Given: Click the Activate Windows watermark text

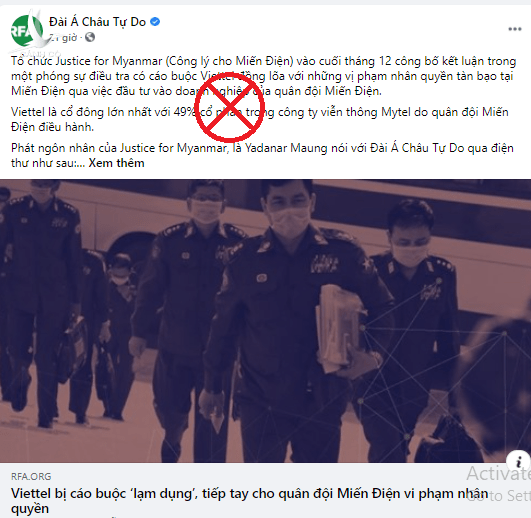Looking at the screenshot, I should coord(498,473).
